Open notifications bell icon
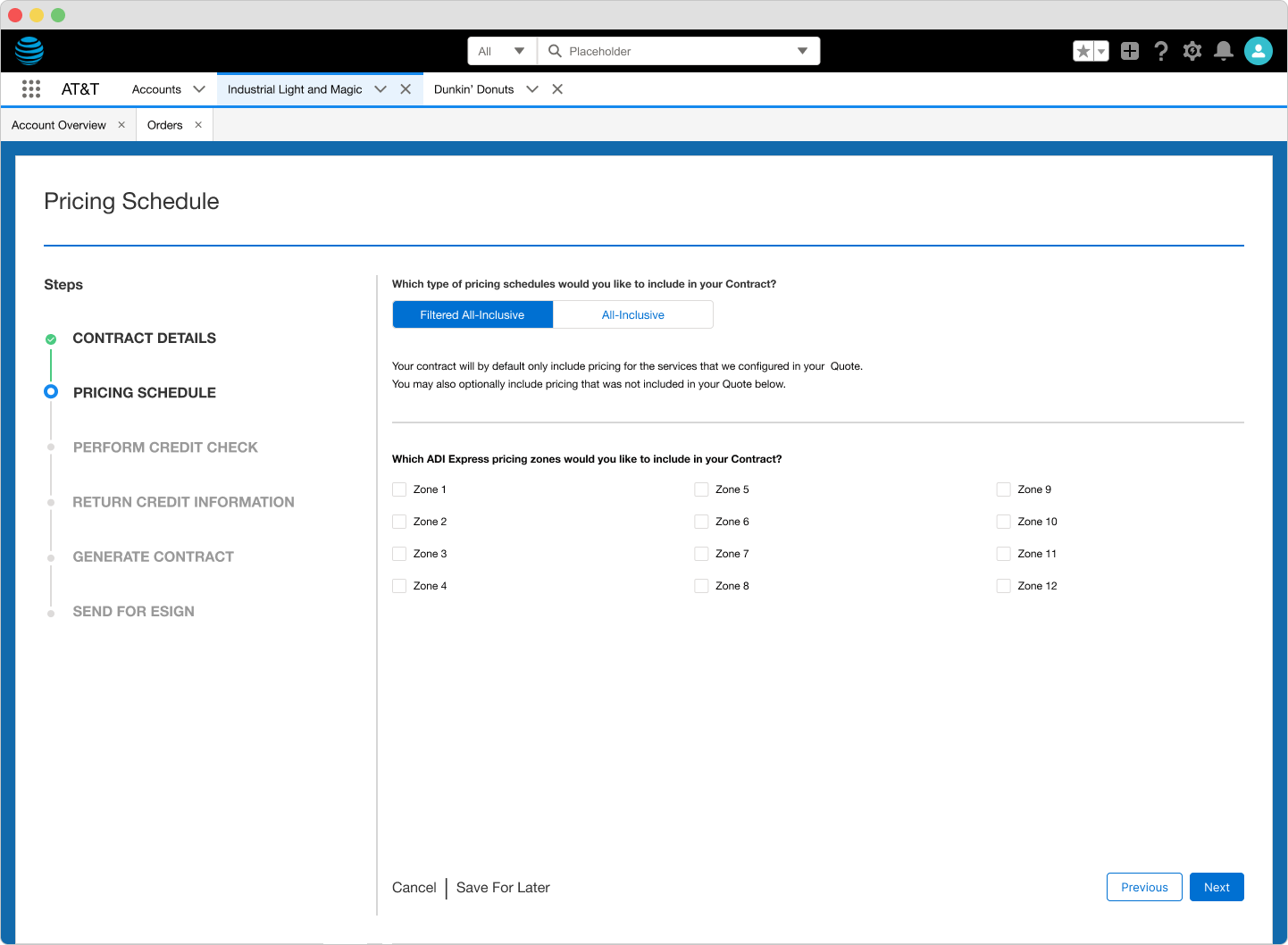Viewport: 1288px width, 945px height. [x=1224, y=51]
